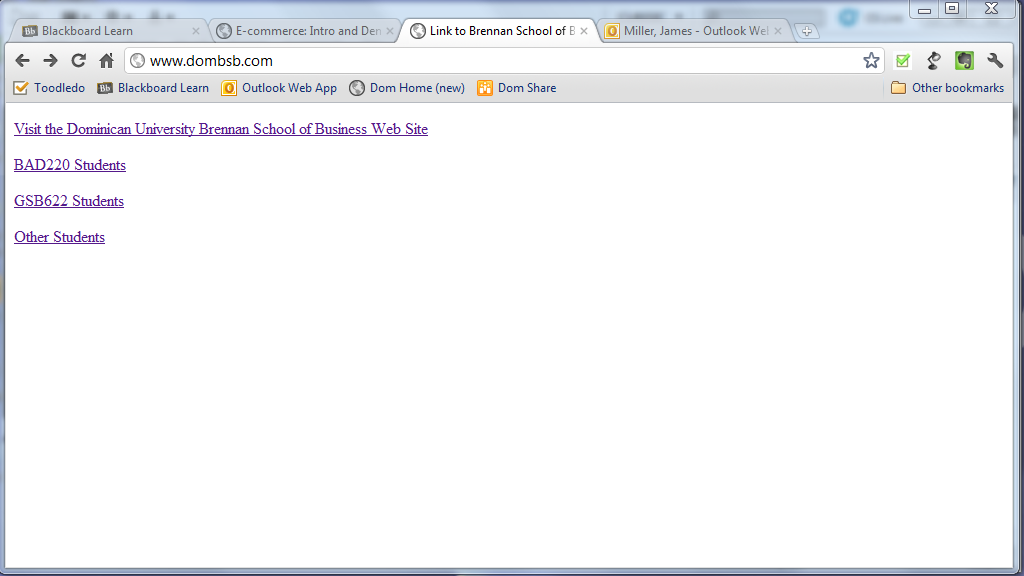This screenshot has height=576, width=1024.
Task: Reload the current page
Action: 78,61
